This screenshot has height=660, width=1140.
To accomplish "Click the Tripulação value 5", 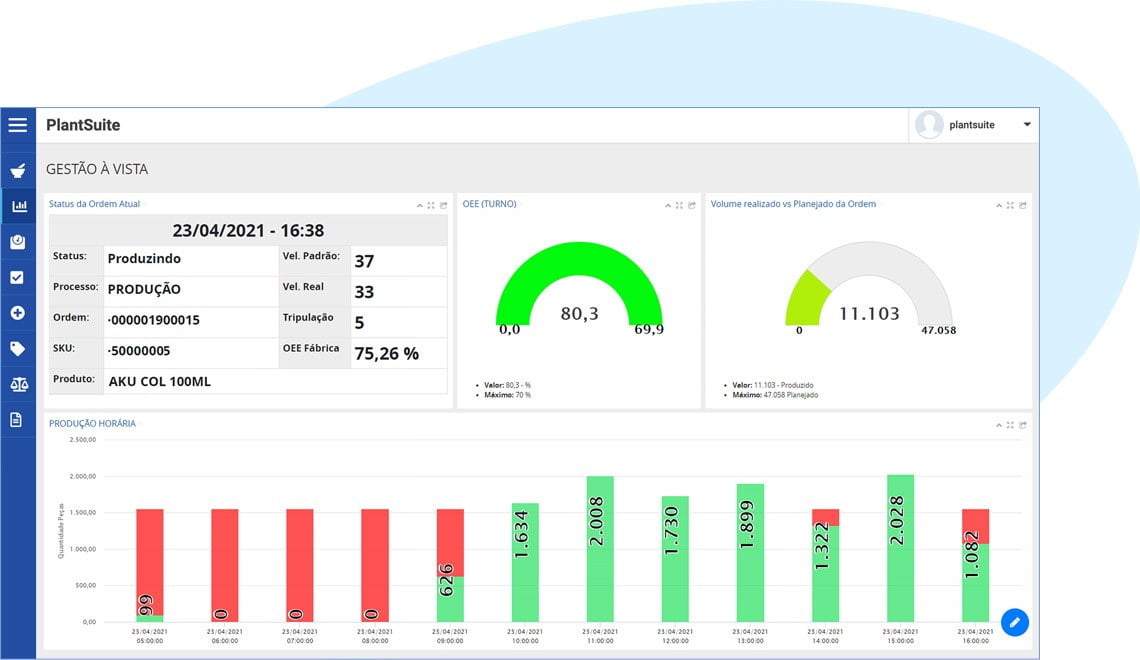I will click(359, 323).
